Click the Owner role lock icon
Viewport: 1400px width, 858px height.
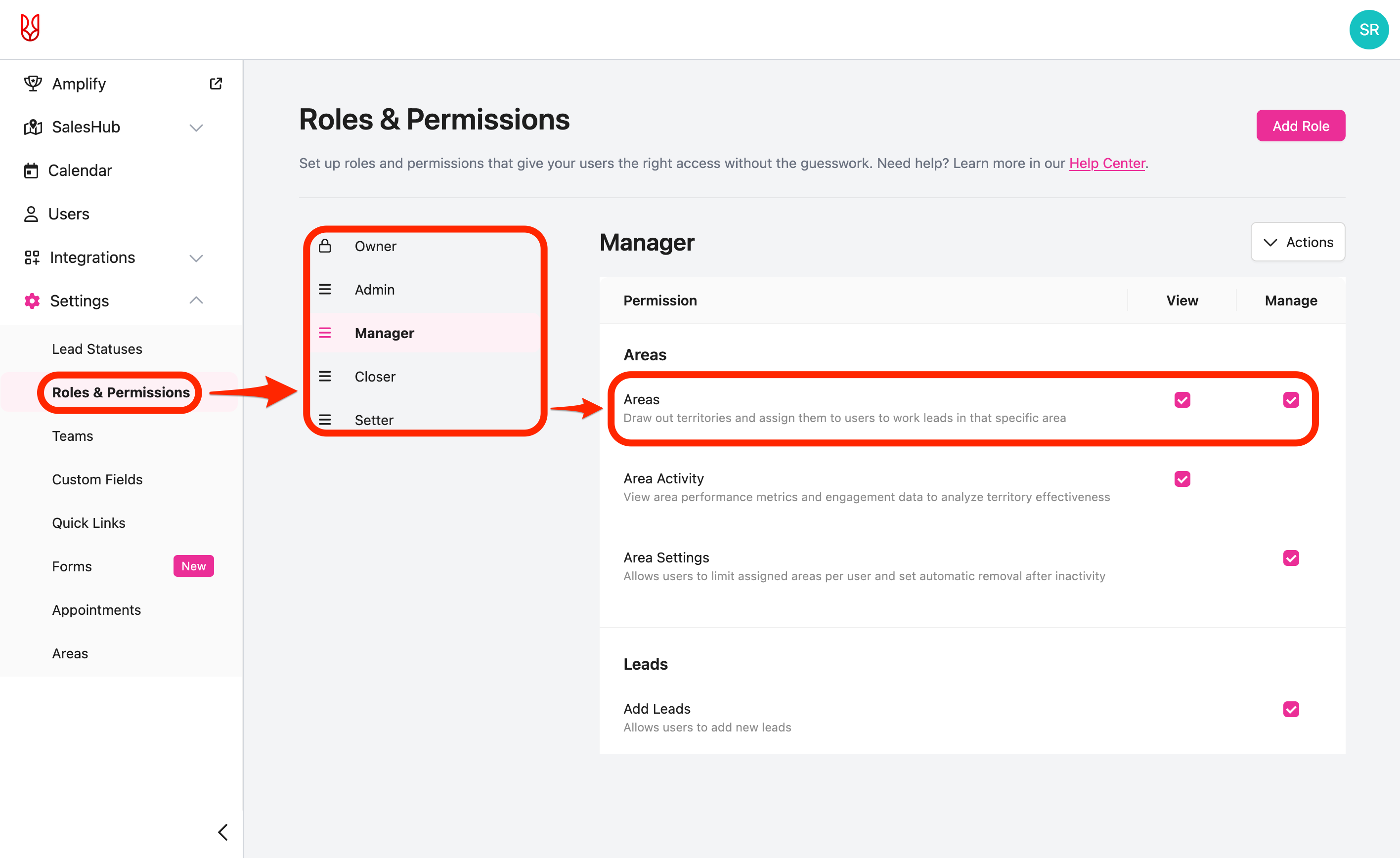[325, 246]
